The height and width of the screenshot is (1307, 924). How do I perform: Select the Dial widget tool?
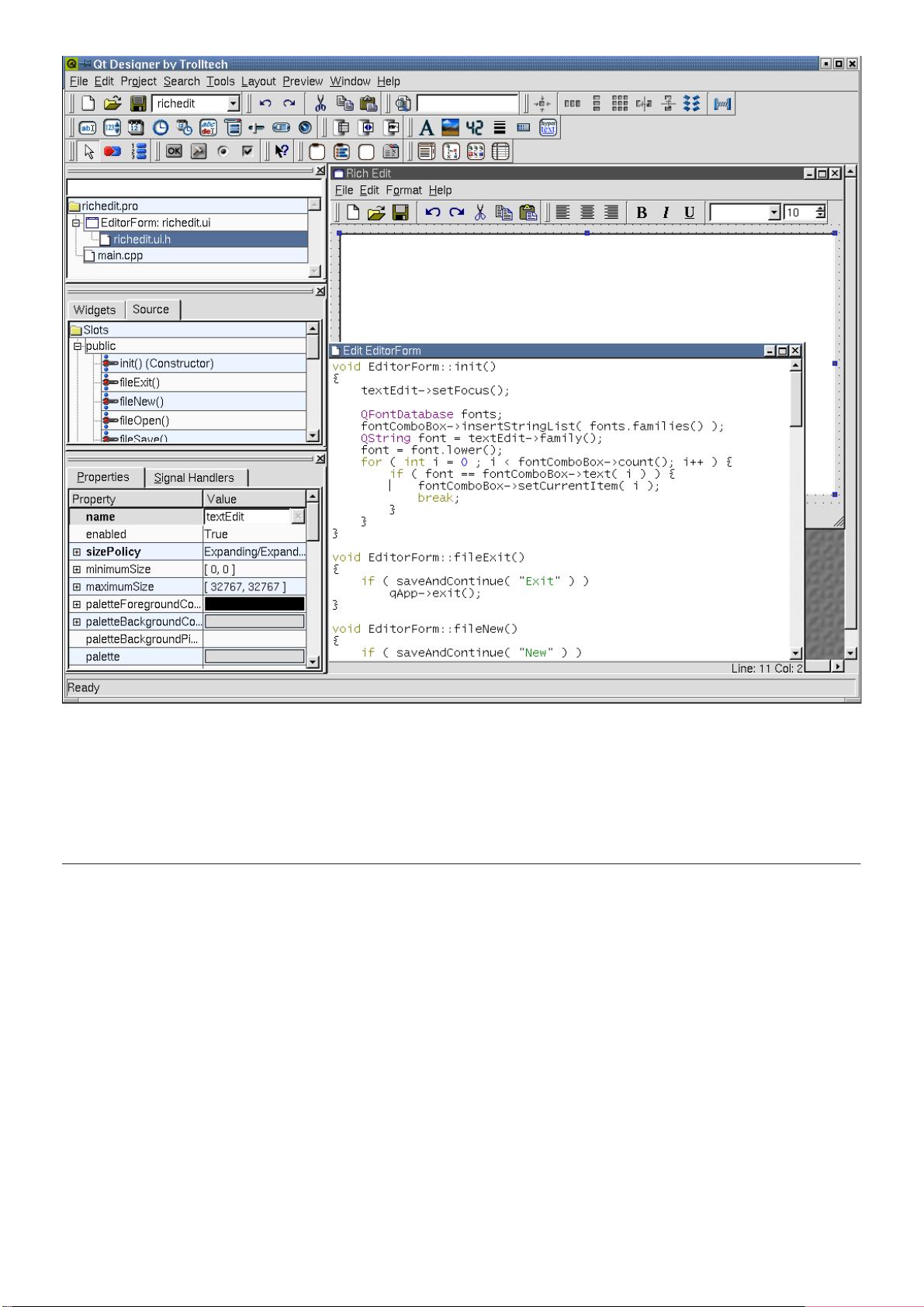(x=305, y=128)
